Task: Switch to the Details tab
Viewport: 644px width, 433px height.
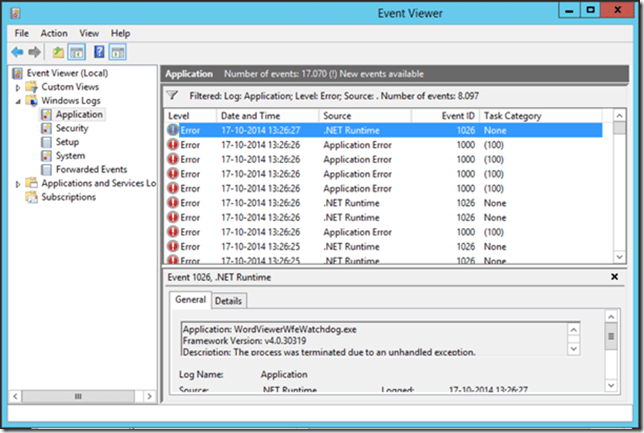Action: point(228,300)
